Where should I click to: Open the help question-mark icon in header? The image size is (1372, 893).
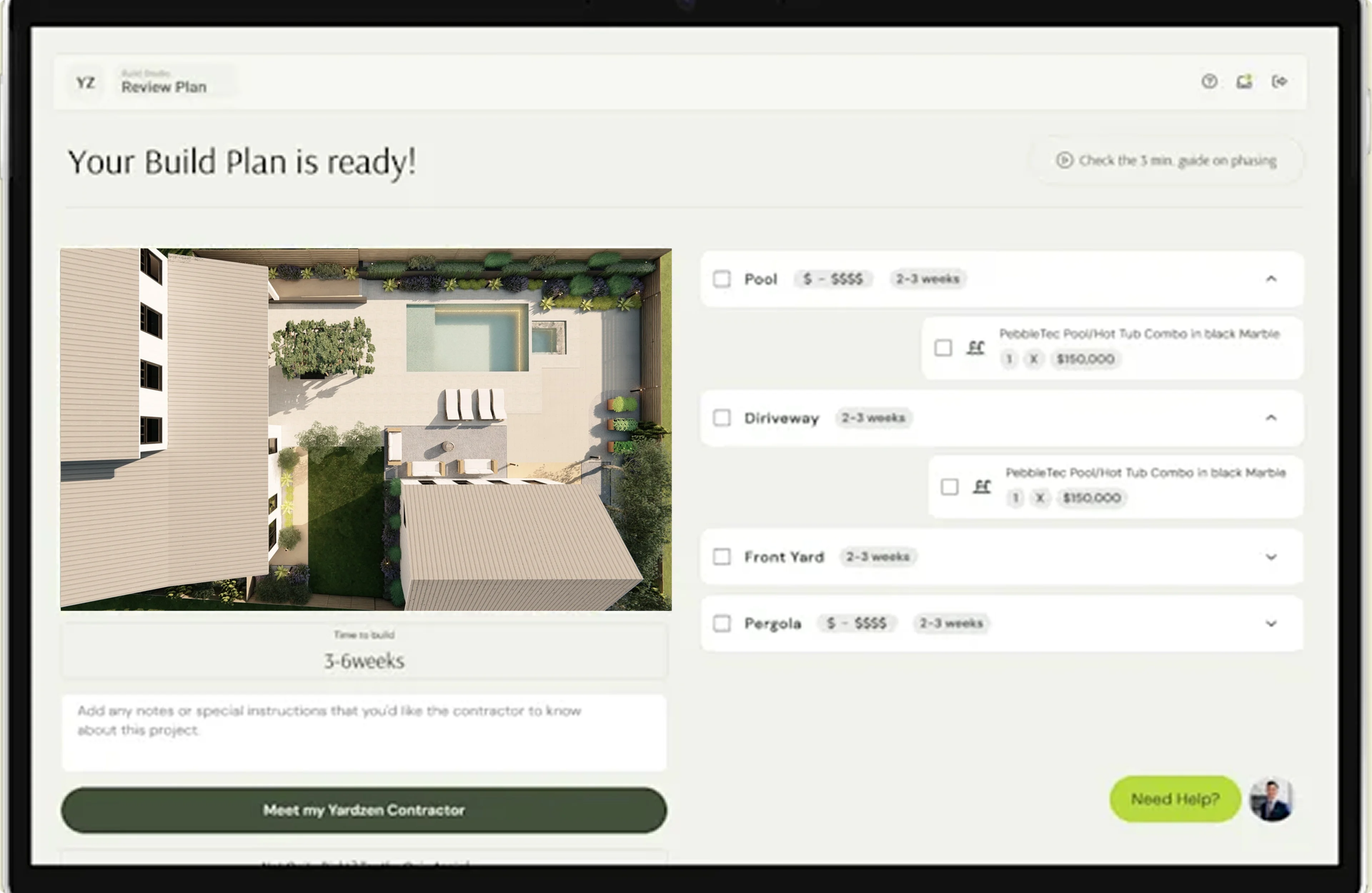[1209, 82]
